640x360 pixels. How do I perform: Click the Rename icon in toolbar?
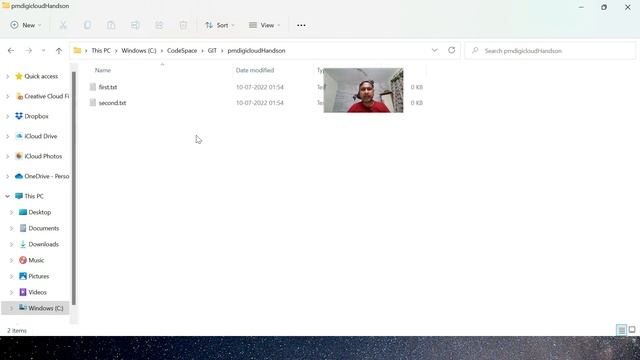[135, 25]
